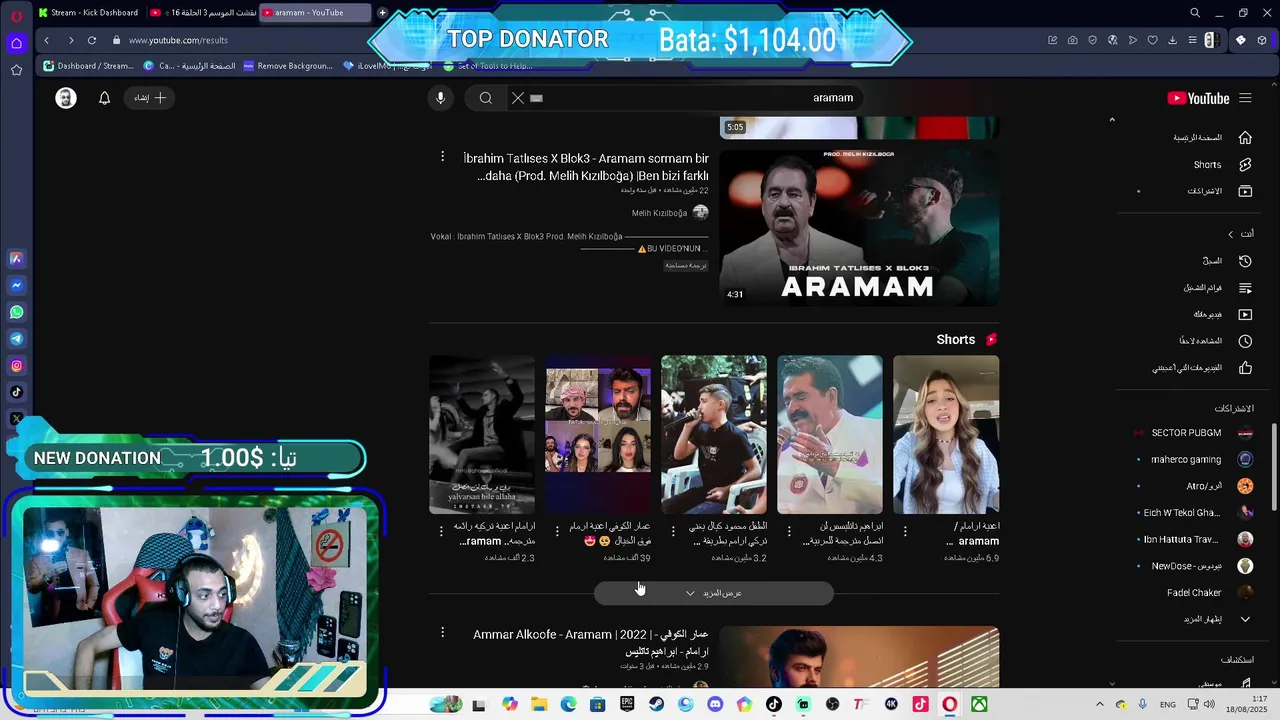Open Messenger in the Opera sidebar
Viewport: 1280px width, 720px height.
pyautogui.click(x=16, y=285)
